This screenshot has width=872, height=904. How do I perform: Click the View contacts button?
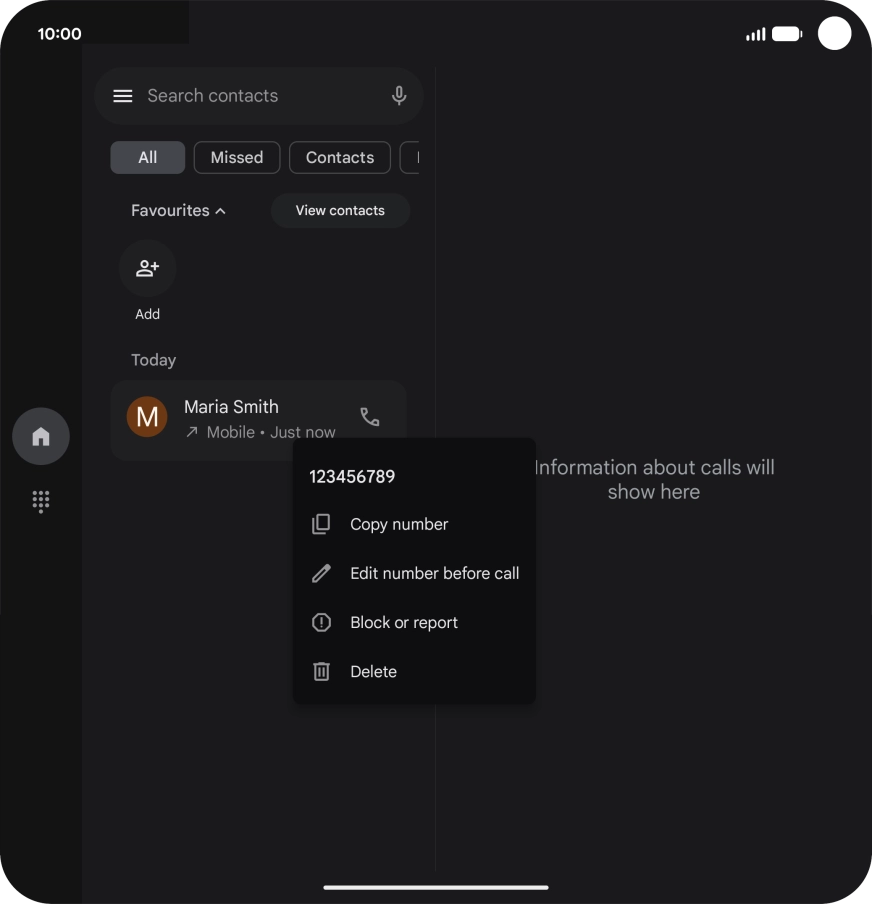coord(340,210)
